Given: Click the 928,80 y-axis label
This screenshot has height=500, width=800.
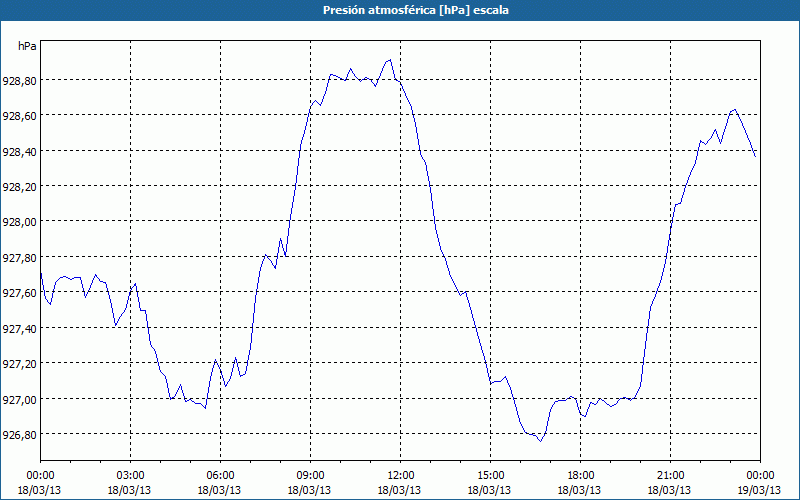Looking at the screenshot, I should pos(19,80).
